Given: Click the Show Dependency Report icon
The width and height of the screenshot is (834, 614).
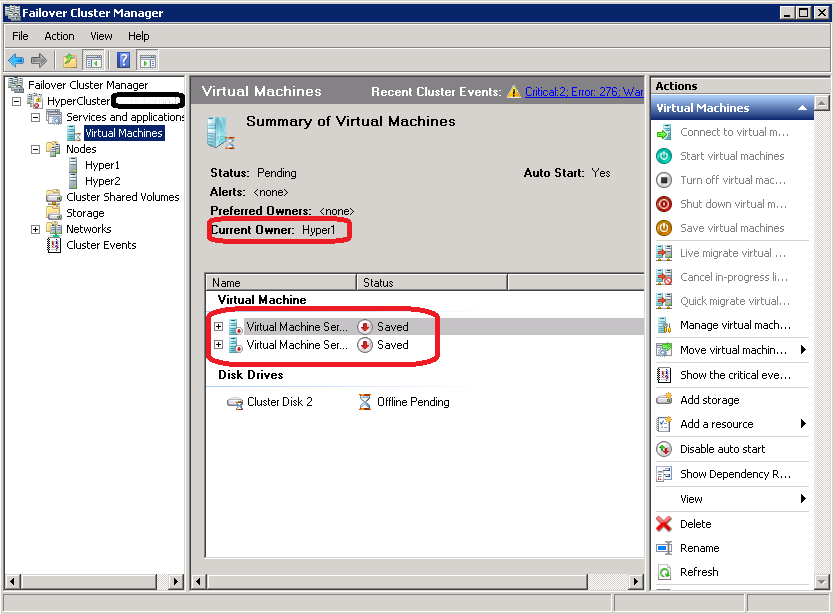Looking at the screenshot, I should 664,474.
